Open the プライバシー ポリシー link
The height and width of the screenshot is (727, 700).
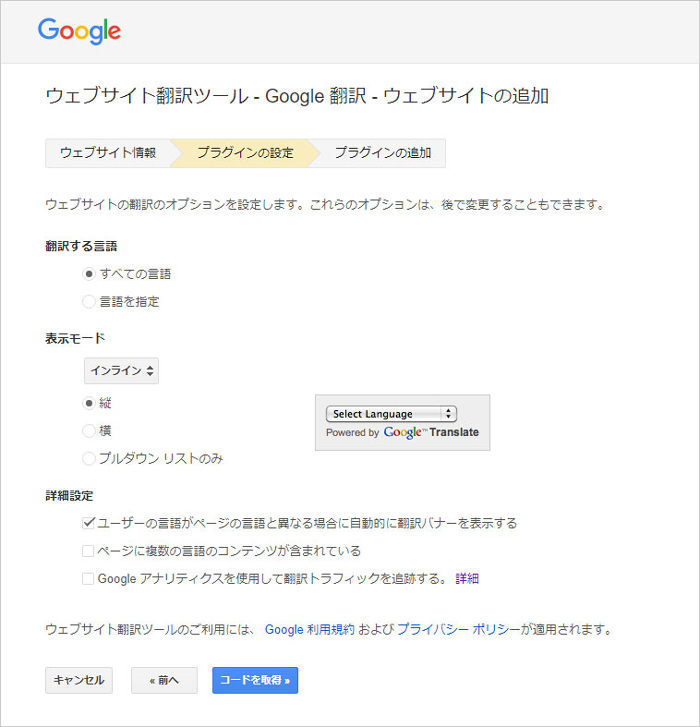point(459,630)
